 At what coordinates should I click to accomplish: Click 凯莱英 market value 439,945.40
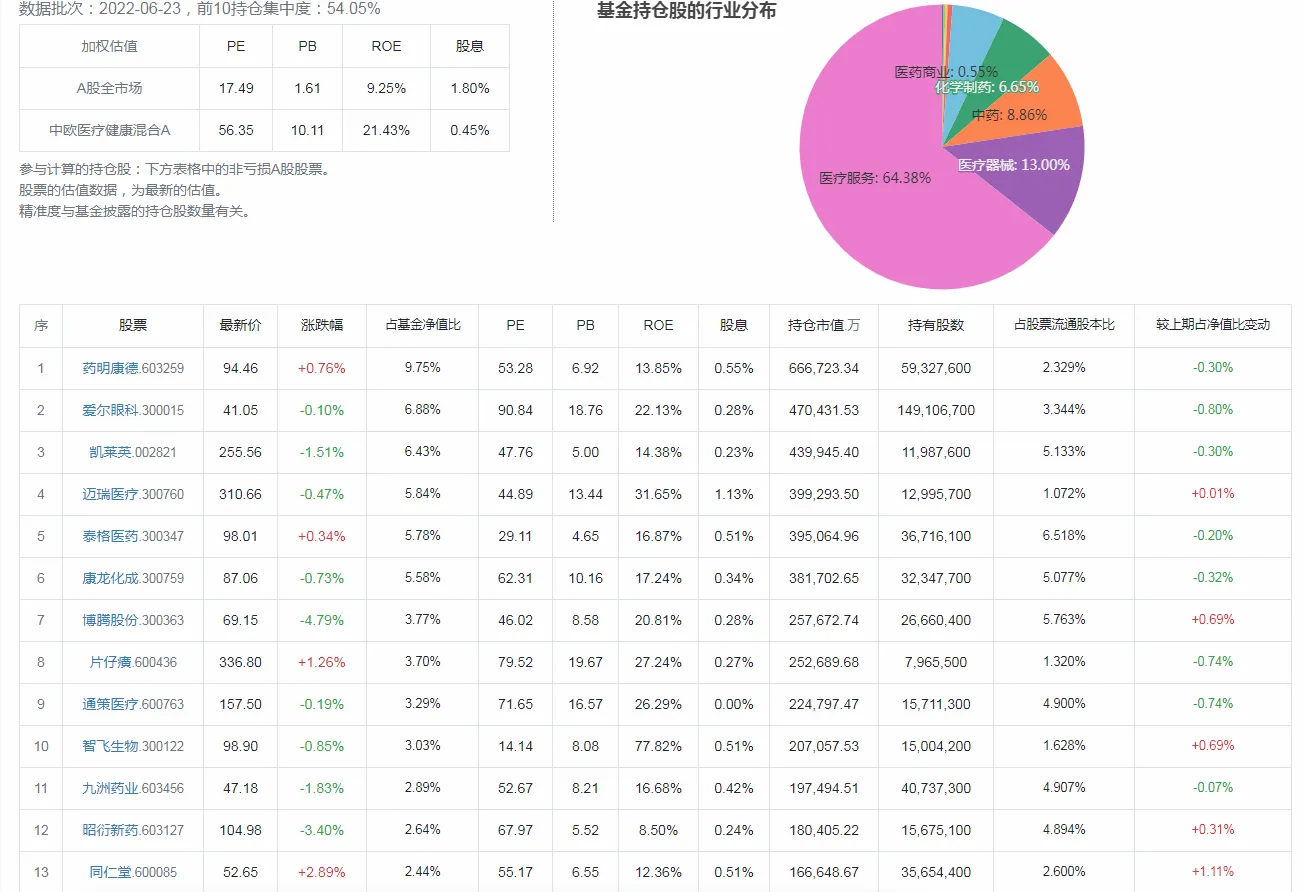click(824, 452)
